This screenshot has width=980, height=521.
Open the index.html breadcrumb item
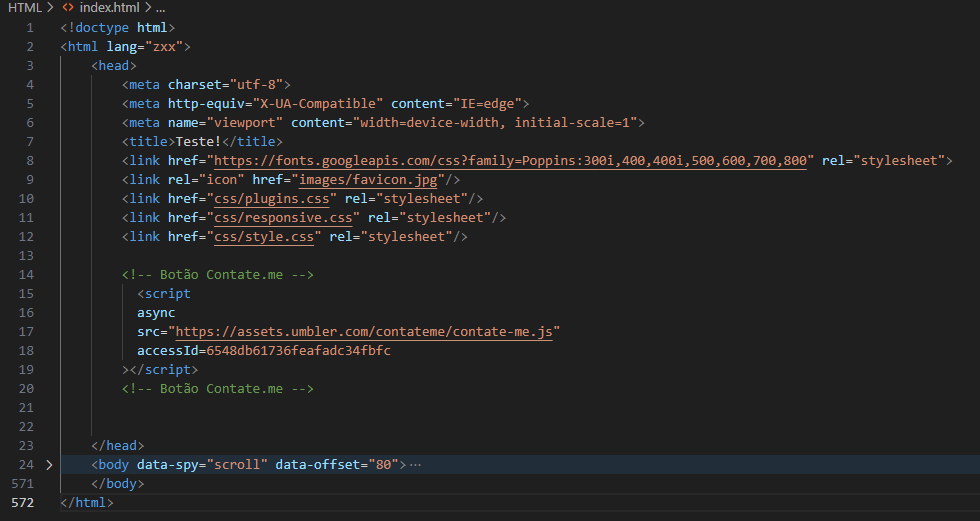tap(109, 8)
